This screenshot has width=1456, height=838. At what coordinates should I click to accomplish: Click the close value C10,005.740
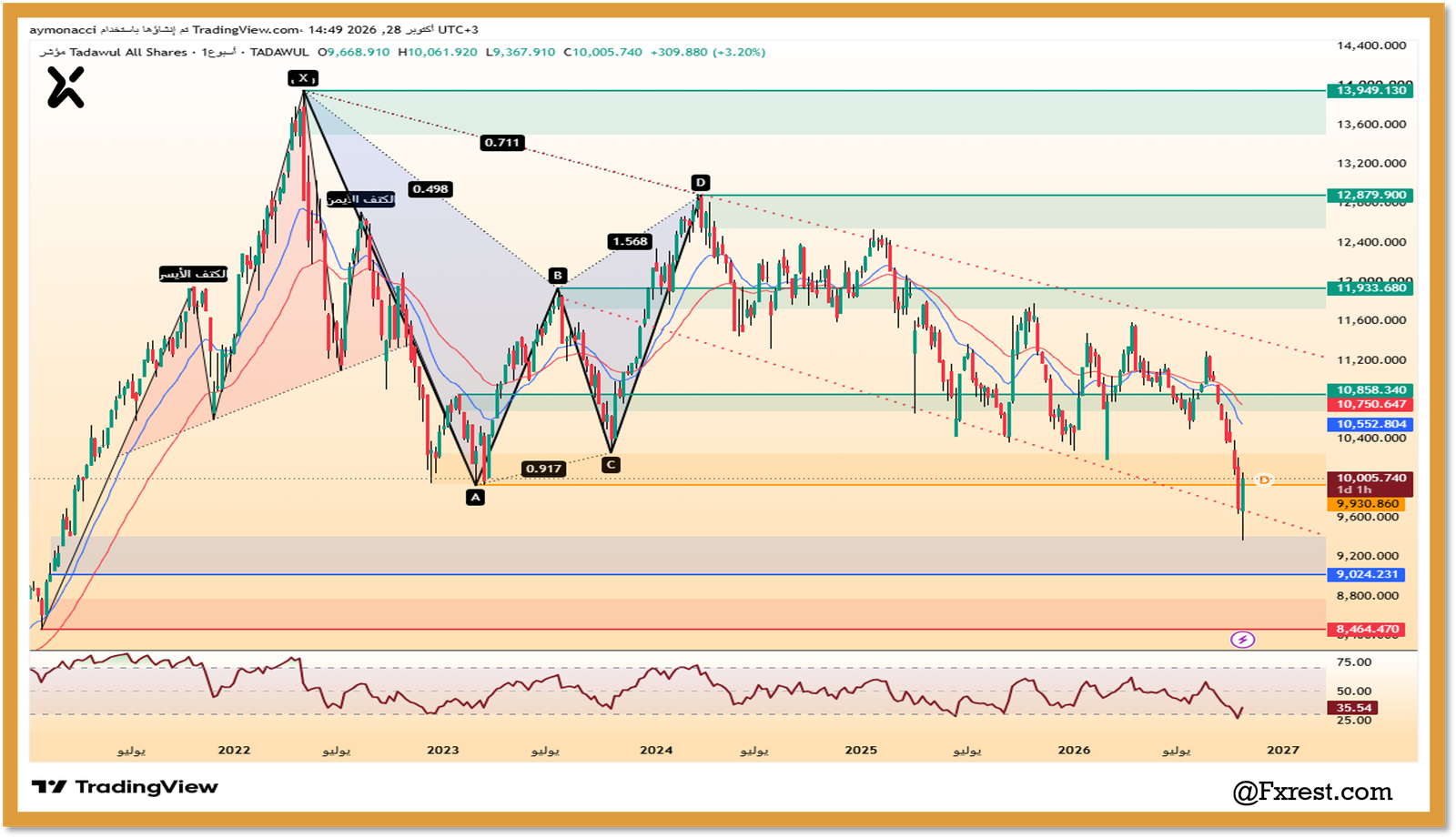pyautogui.click(x=602, y=52)
